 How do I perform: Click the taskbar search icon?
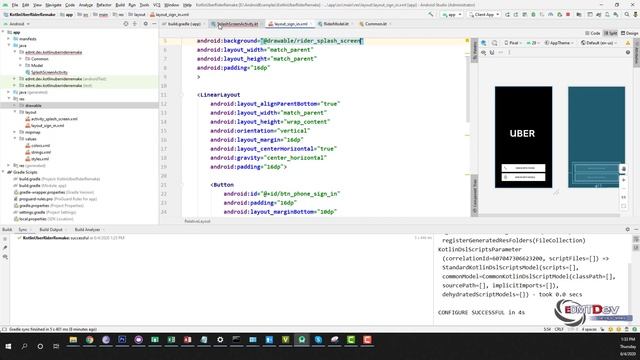[24, 346]
